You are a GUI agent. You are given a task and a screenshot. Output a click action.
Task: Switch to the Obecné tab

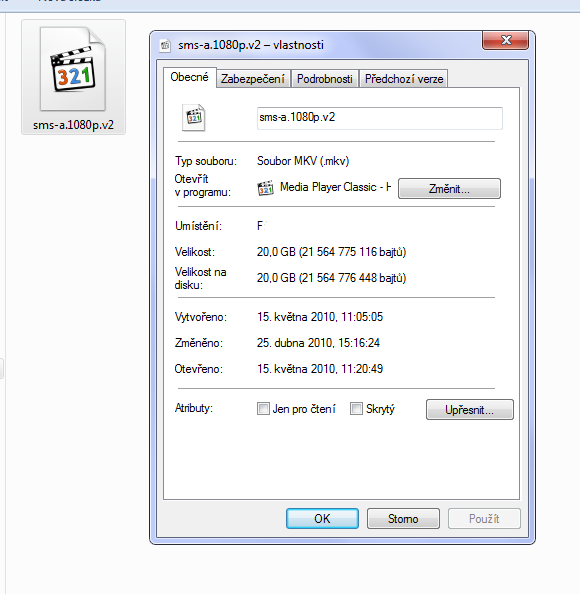pos(189,77)
